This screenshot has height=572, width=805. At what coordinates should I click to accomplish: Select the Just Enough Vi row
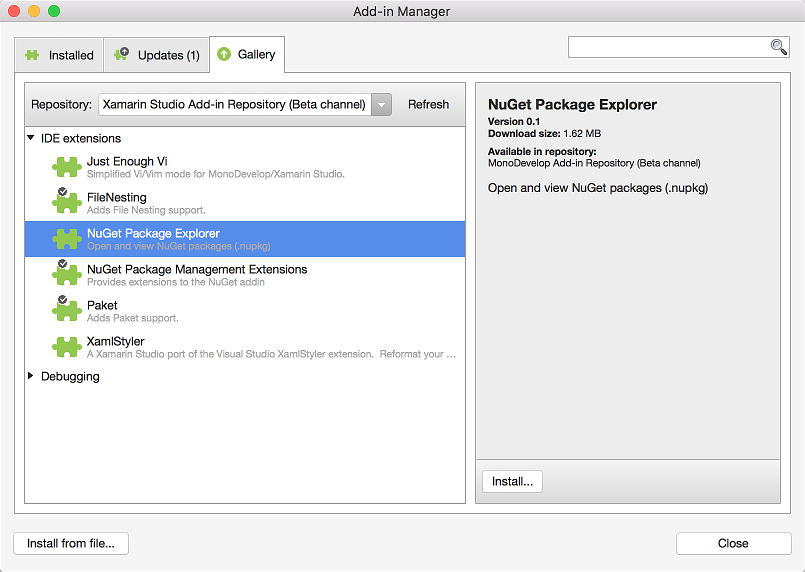pos(245,167)
